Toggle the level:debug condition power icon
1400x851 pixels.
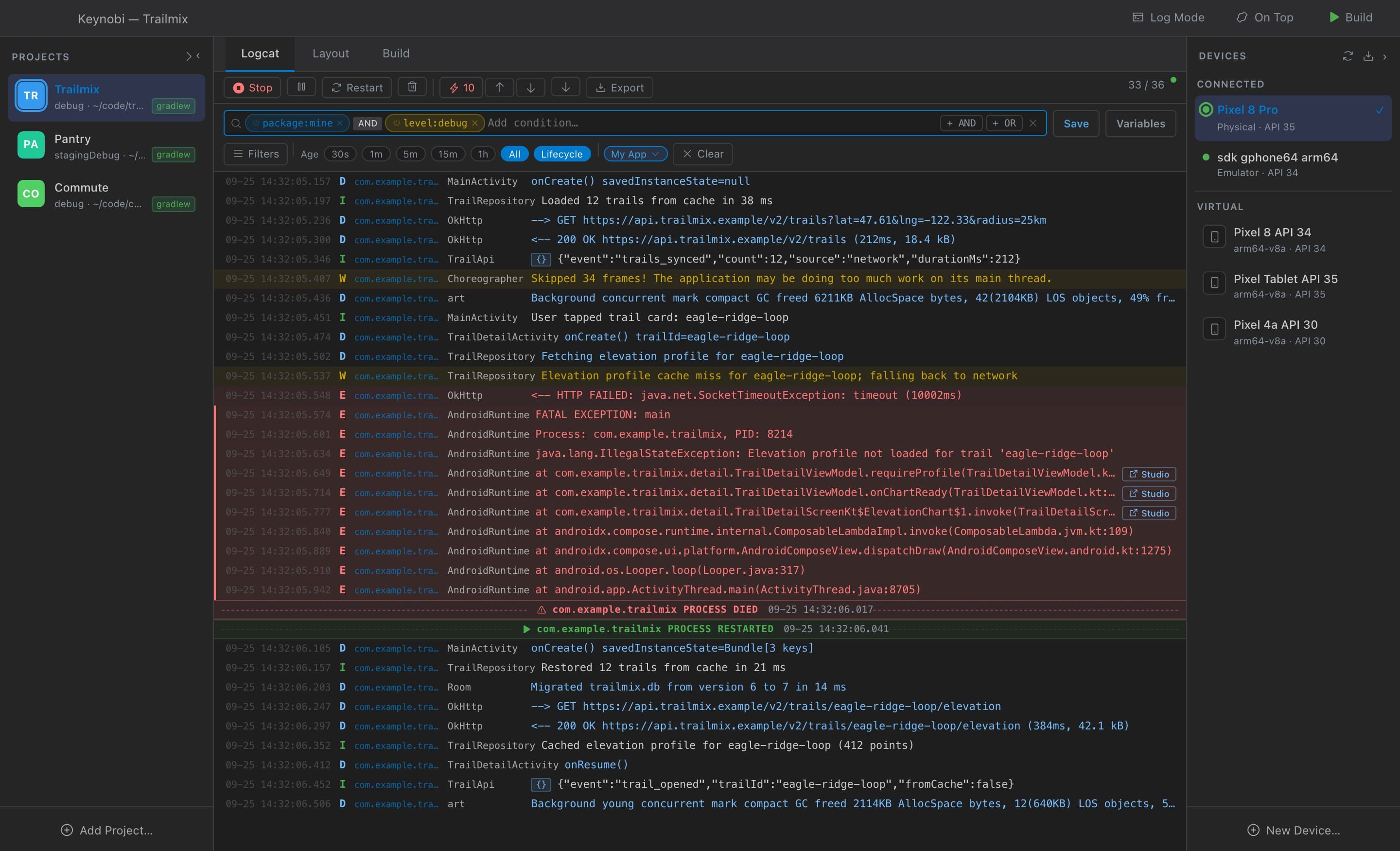click(x=396, y=123)
